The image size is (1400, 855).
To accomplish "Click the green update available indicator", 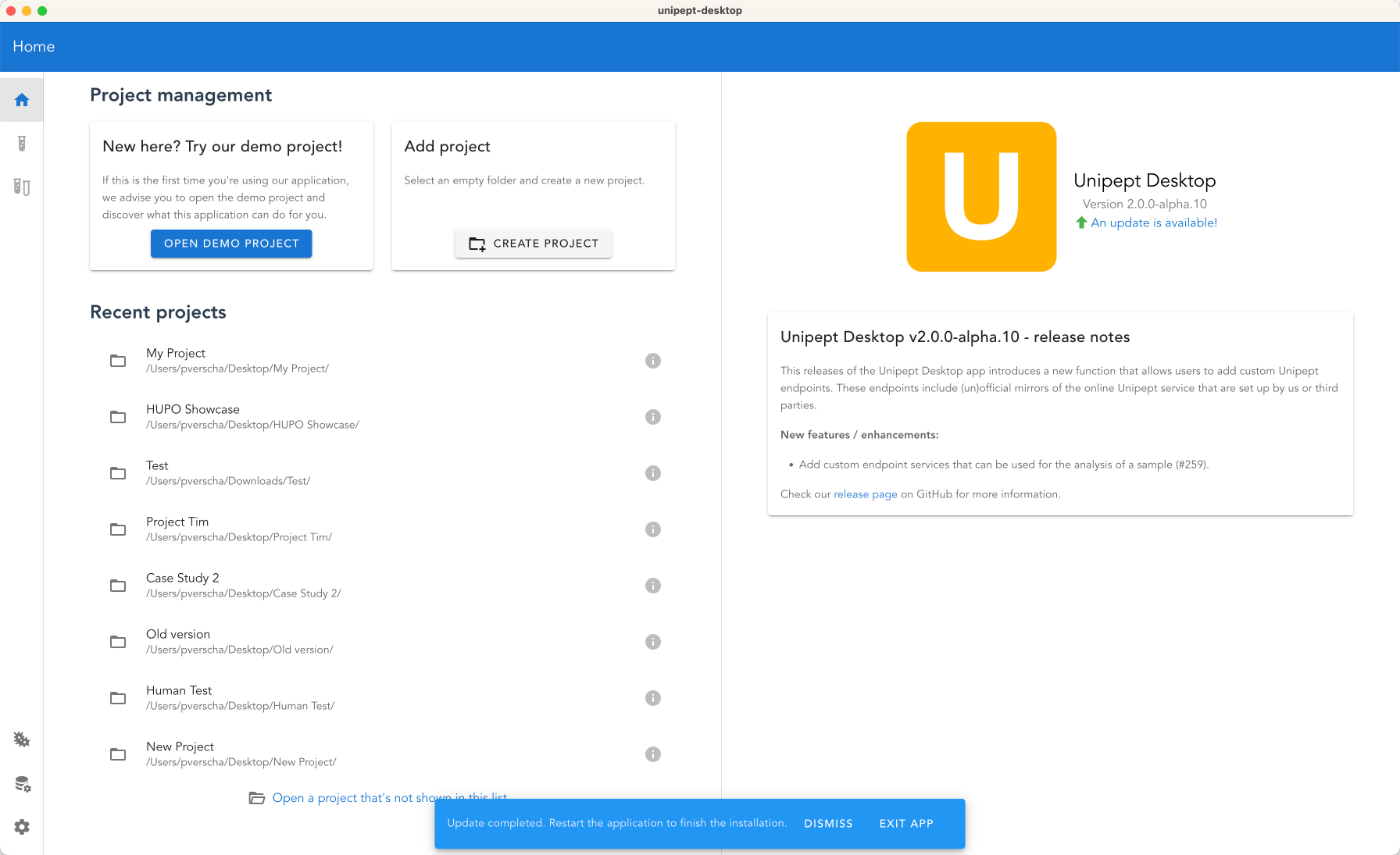I will tap(1146, 223).
